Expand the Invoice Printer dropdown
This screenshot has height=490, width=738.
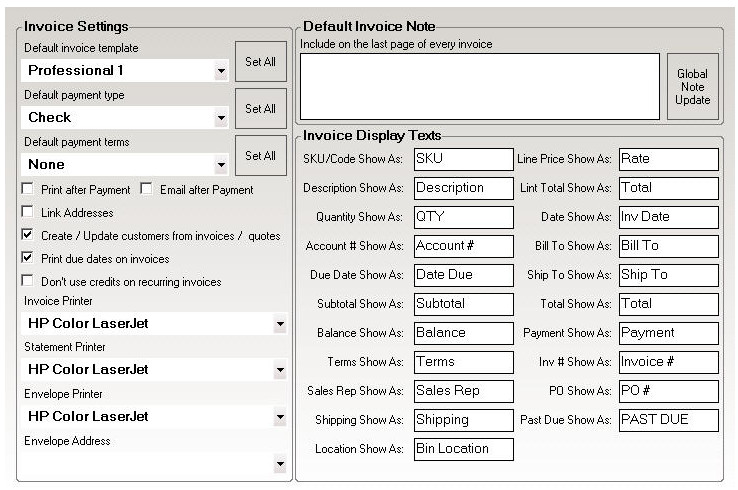pyautogui.click(x=279, y=324)
